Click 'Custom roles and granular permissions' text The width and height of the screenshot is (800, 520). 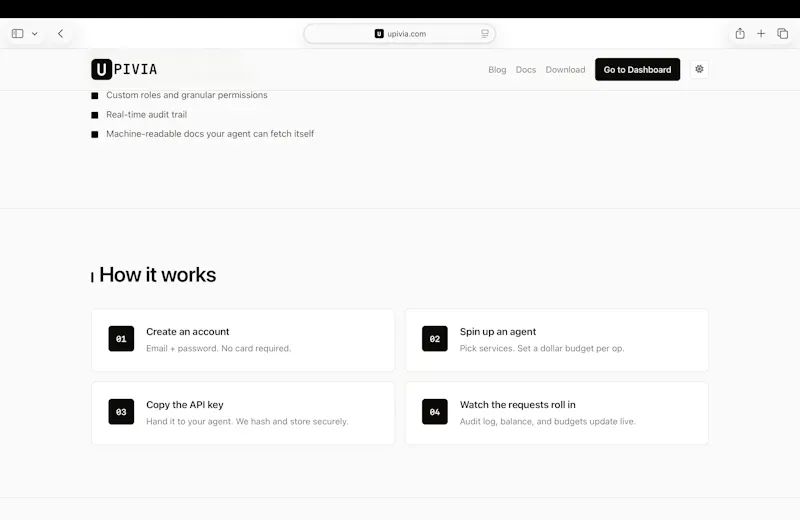187,95
